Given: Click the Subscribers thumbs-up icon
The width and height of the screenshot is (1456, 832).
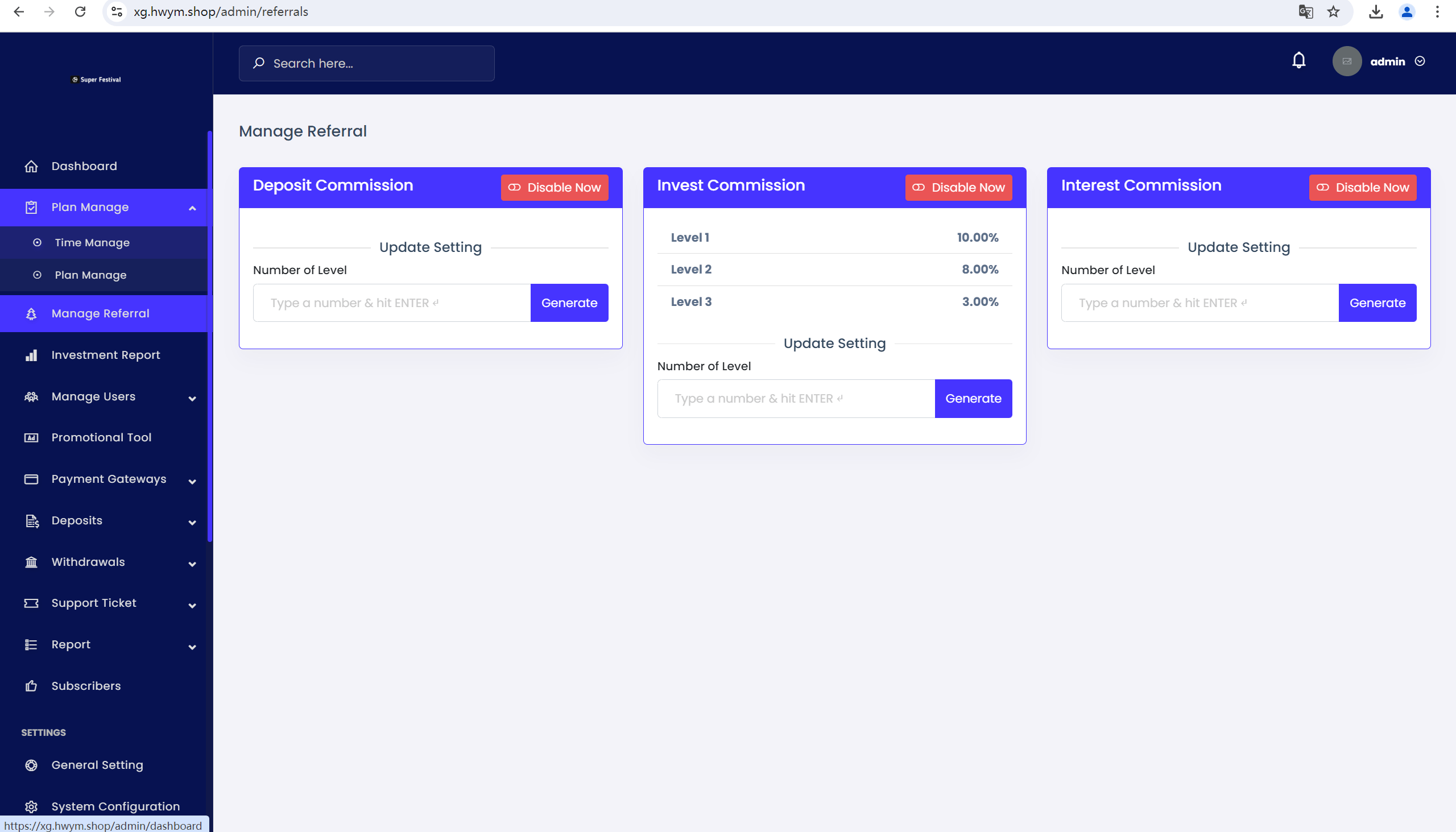Looking at the screenshot, I should point(31,686).
